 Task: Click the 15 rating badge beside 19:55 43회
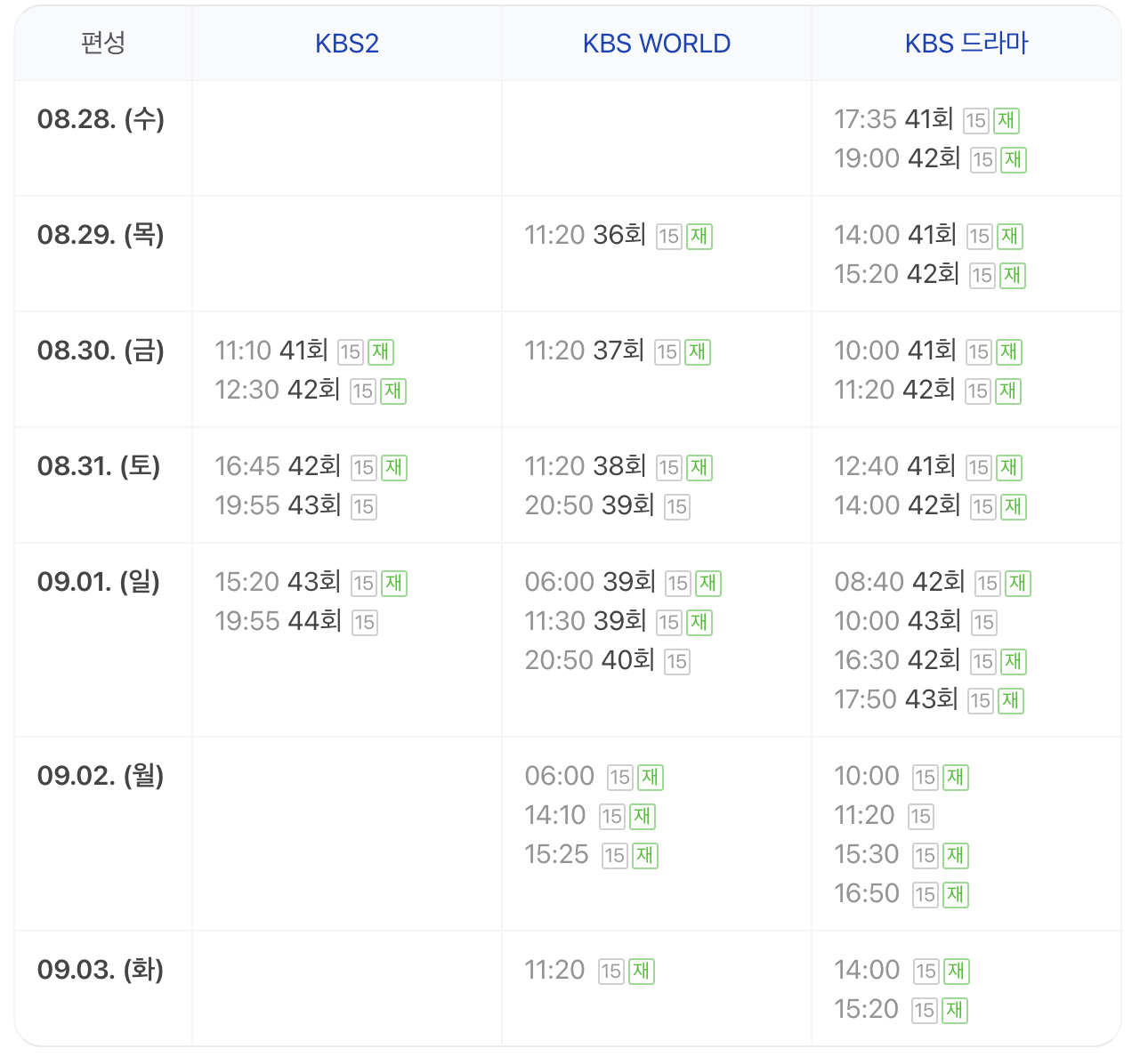click(363, 506)
